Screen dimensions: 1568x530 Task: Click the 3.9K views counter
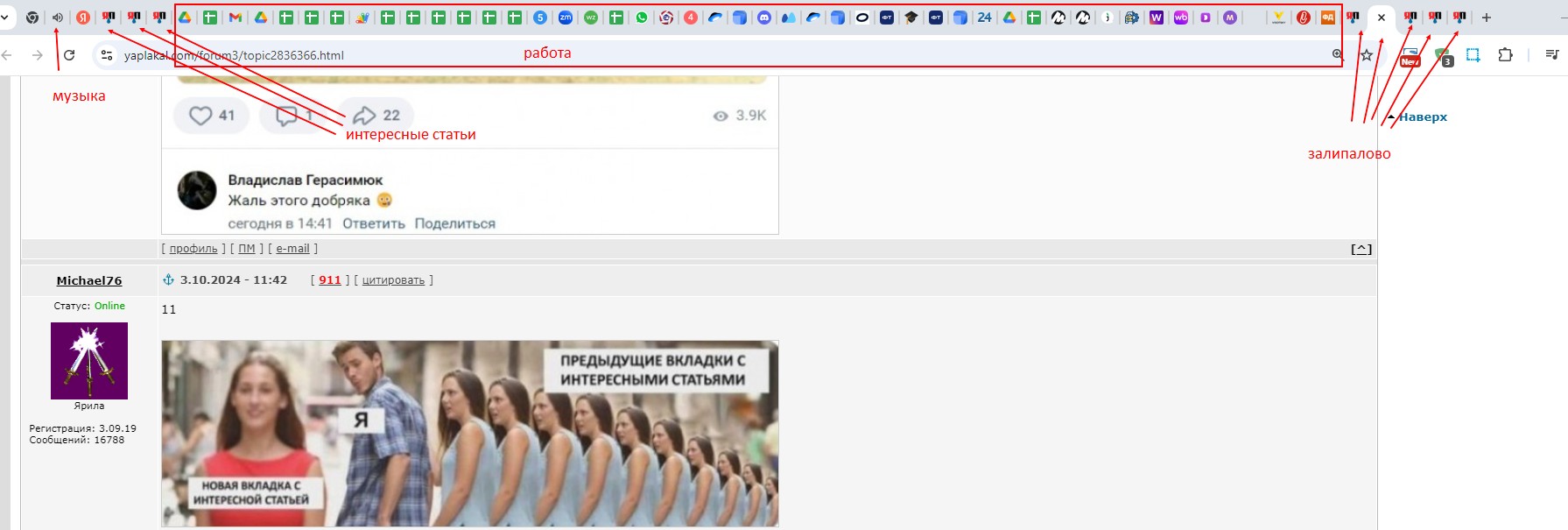[740, 116]
